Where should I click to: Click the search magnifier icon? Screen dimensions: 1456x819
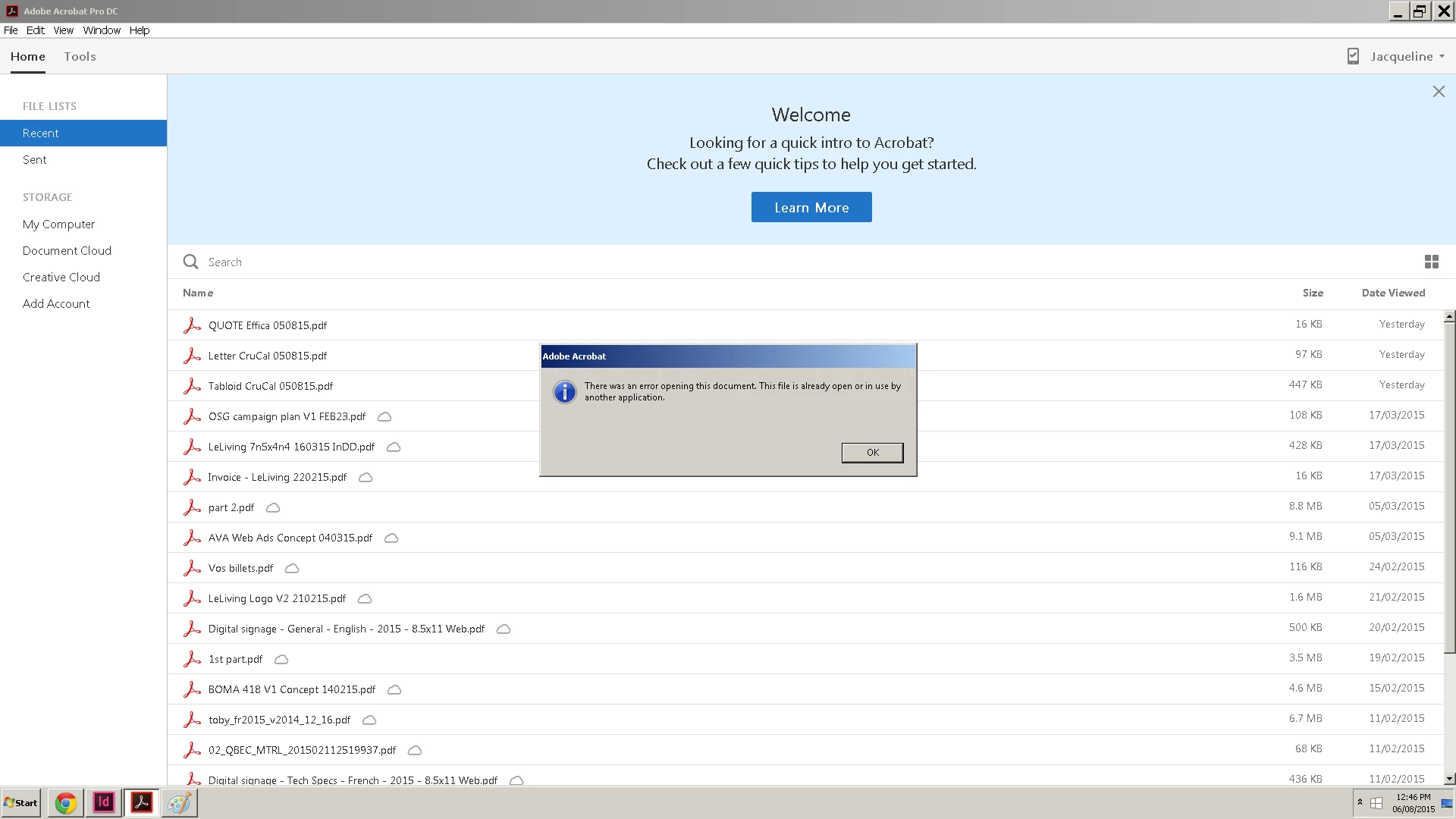pos(190,262)
